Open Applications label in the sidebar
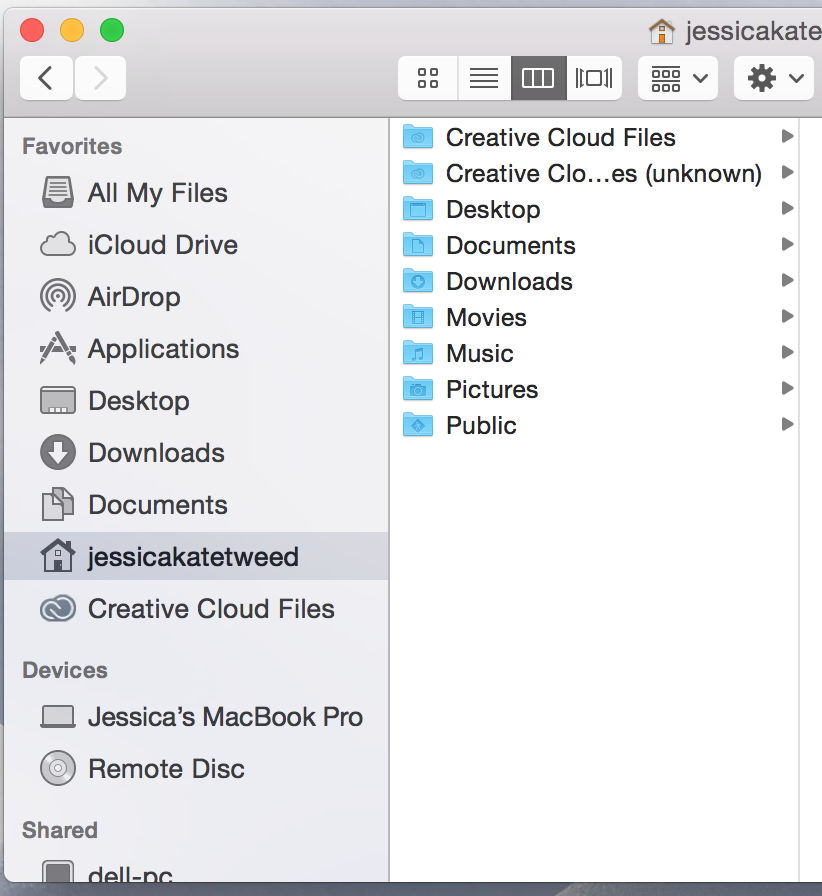This screenshot has height=896, width=822. pos(163,349)
